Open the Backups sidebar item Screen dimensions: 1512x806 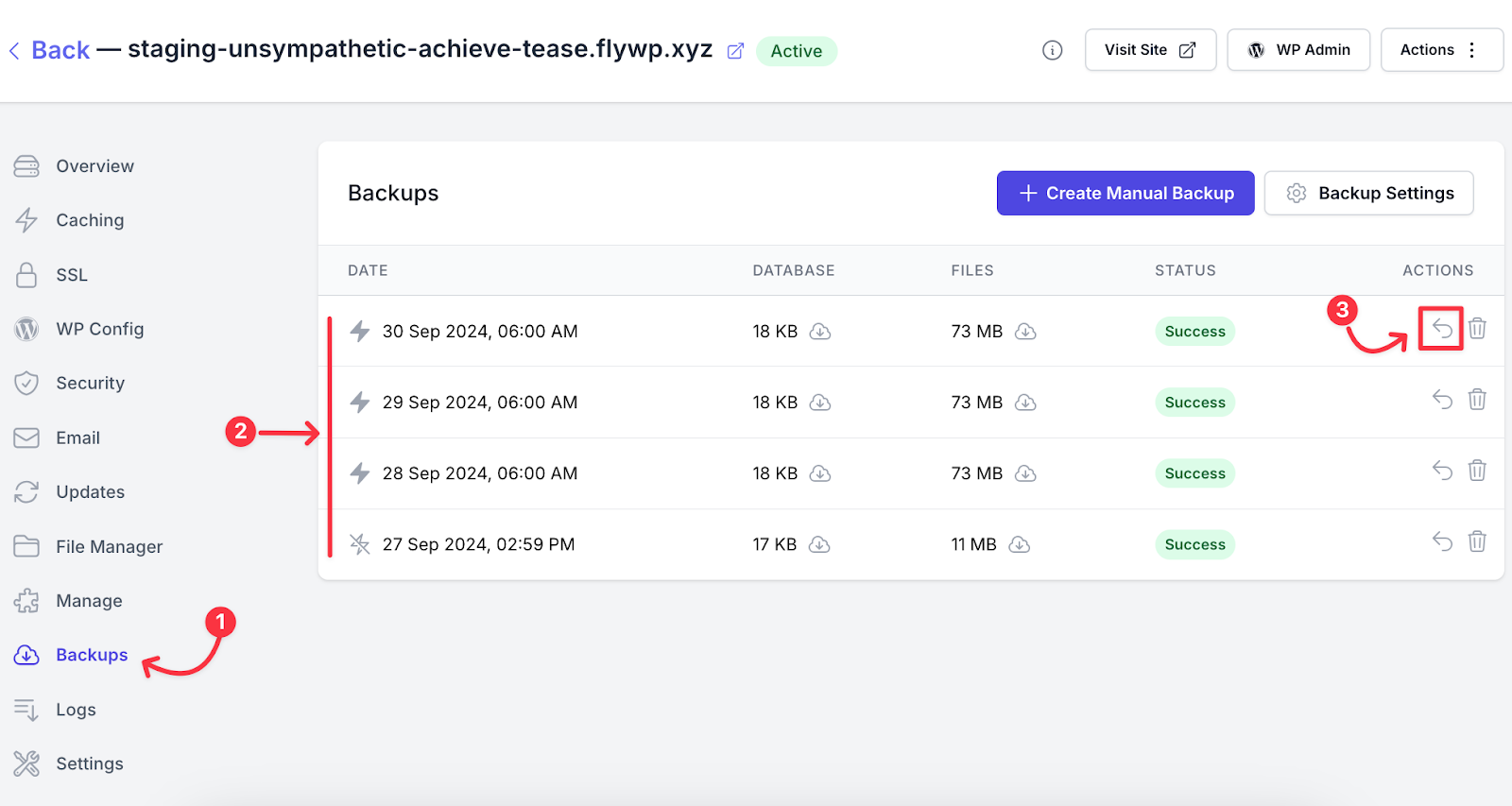click(92, 655)
